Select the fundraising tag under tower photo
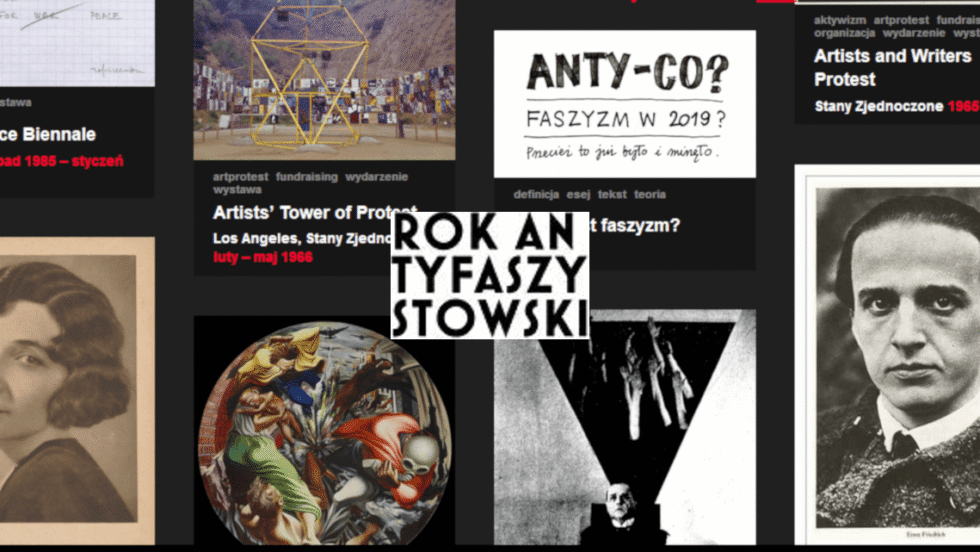This screenshot has width=980, height=552. coord(306,177)
